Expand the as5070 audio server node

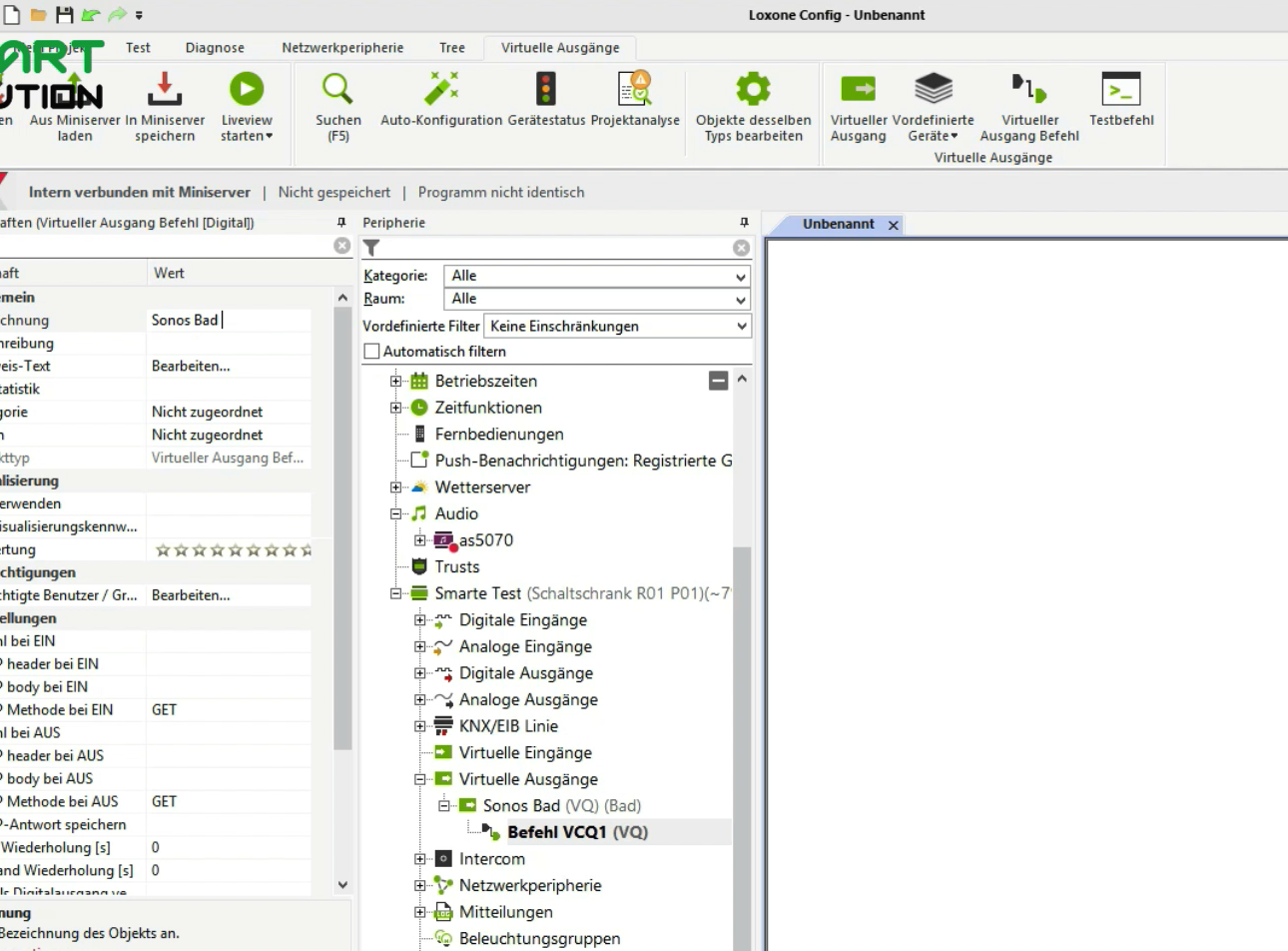tap(420, 540)
